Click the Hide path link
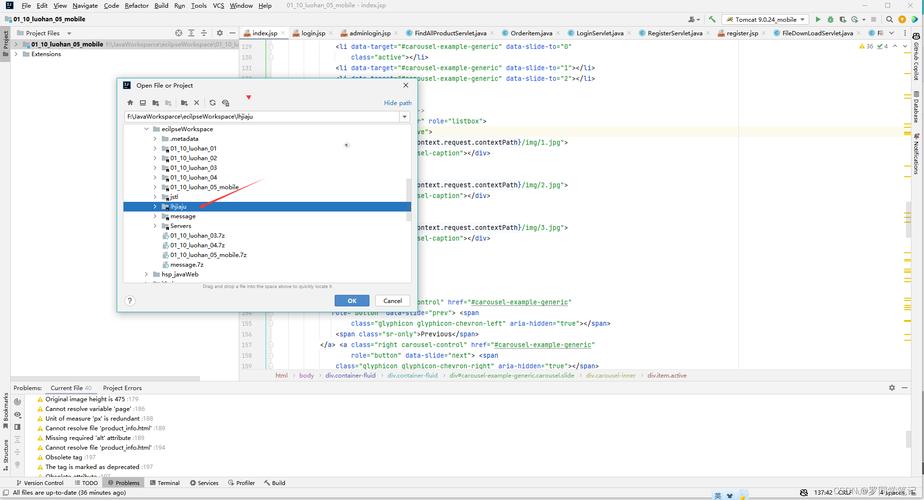The width and height of the screenshot is (924, 500). click(x=398, y=103)
